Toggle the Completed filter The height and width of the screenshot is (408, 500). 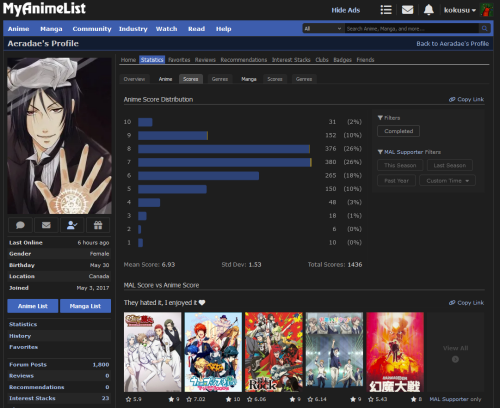[398, 131]
